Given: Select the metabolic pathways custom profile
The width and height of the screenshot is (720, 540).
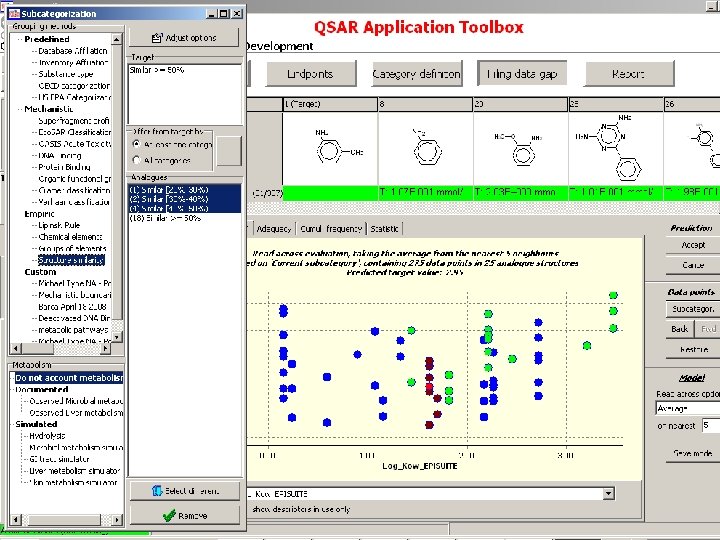Looking at the screenshot, I should point(73,330).
